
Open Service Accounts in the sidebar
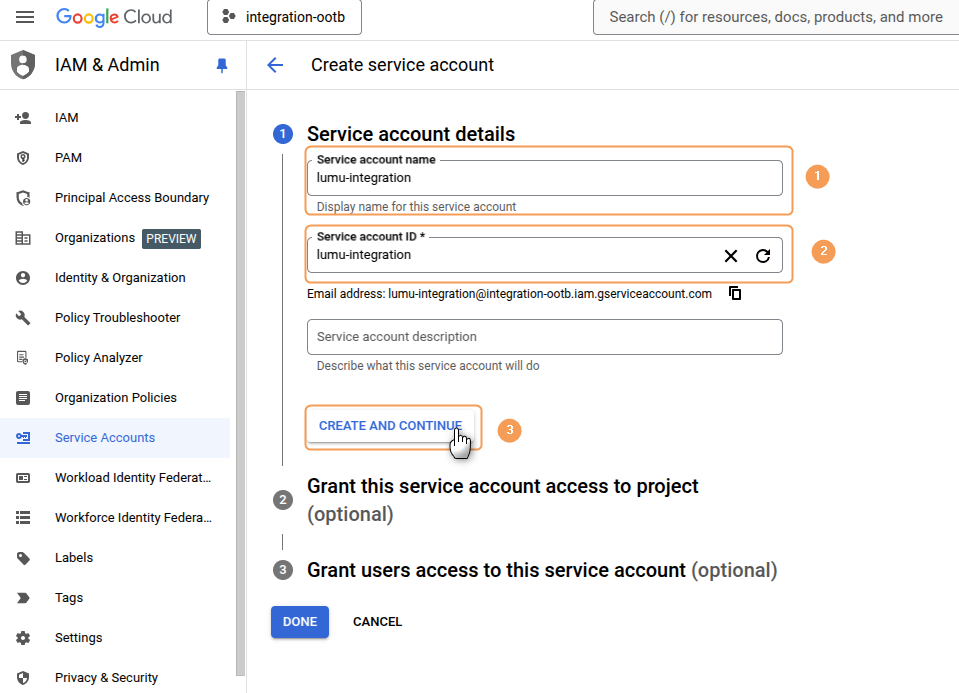click(x=105, y=438)
